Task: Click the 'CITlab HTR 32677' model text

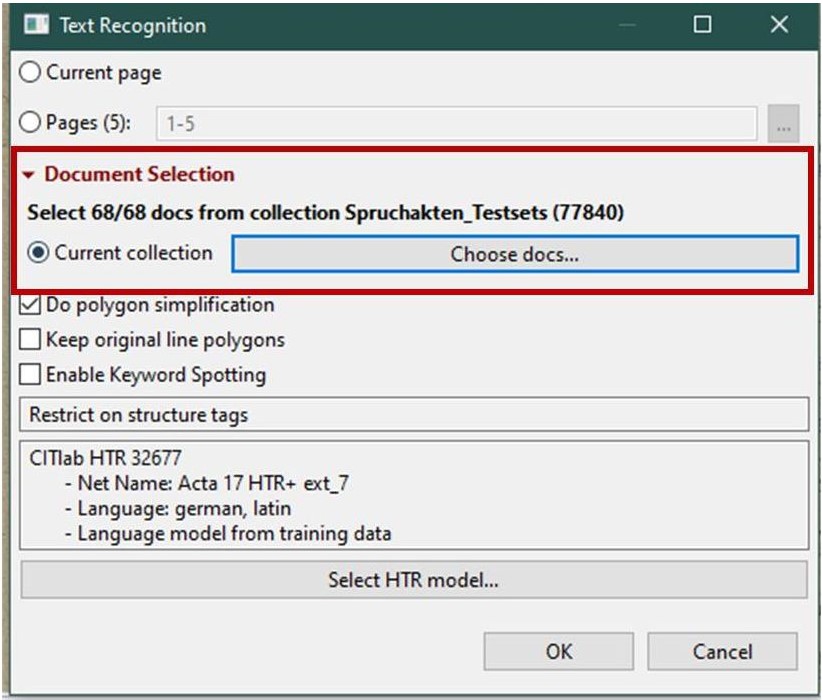Action: coord(105,458)
